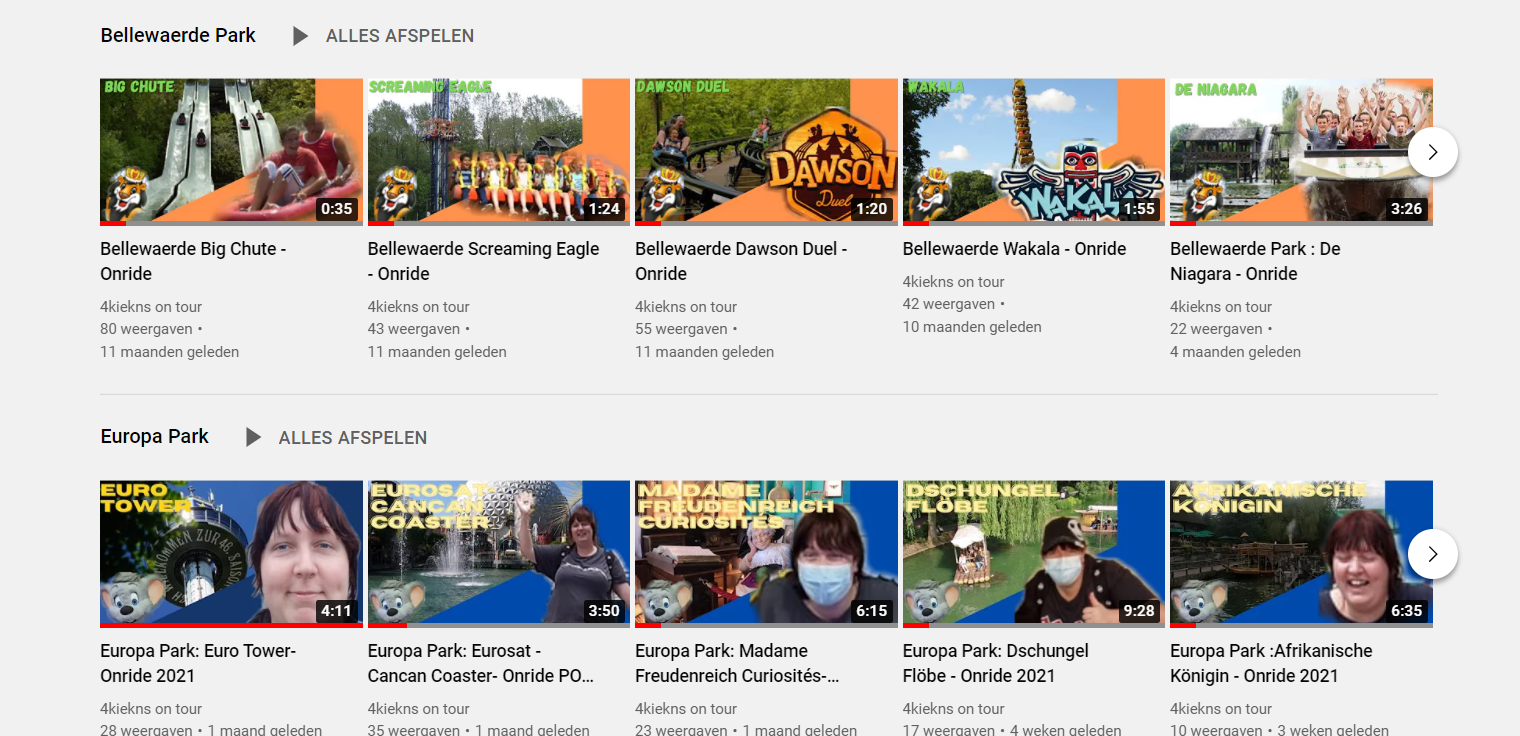Screen dimensions: 1520x736
Task: Click title 'Europa Park :Afrikanische Königin - Onride 2021'
Action: (1271, 663)
